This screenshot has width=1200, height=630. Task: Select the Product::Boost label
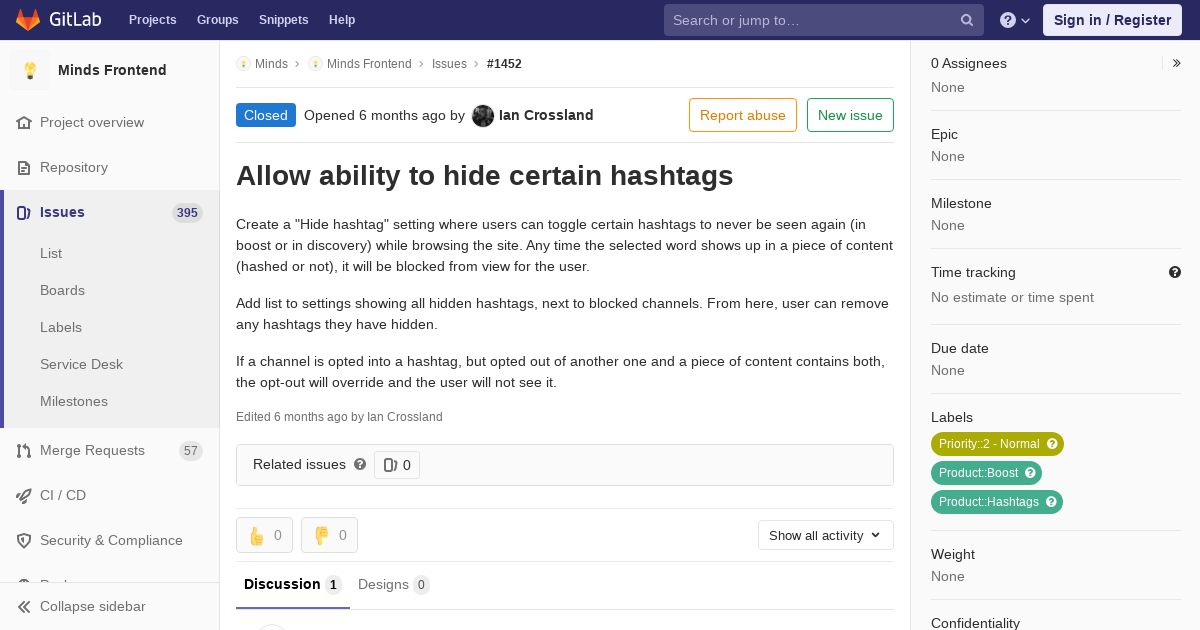click(x=978, y=473)
